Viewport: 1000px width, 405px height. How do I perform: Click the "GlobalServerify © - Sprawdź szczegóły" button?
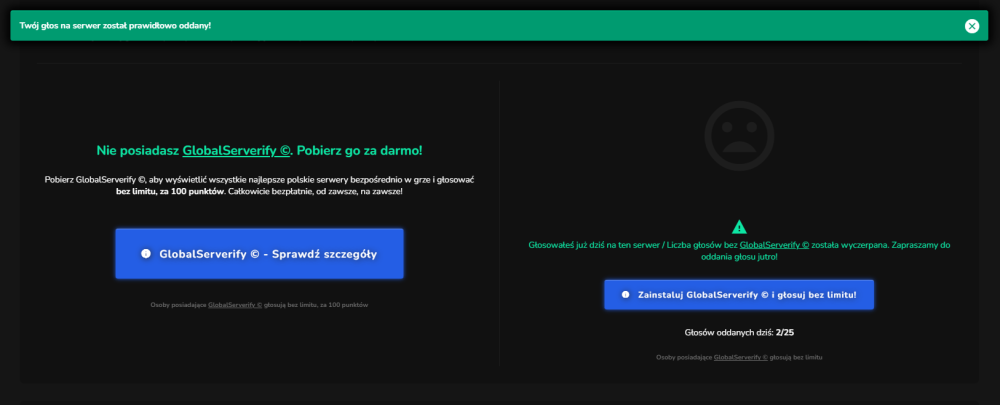(260, 254)
